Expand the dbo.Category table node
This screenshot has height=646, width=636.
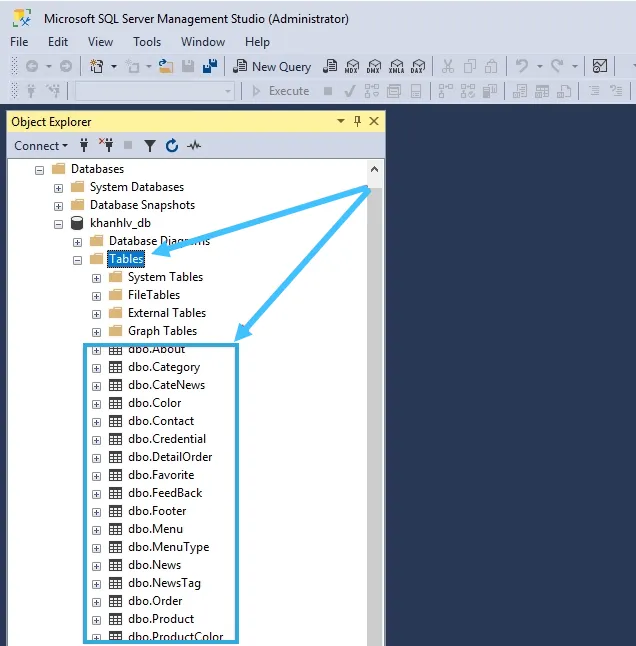(96, 368)
